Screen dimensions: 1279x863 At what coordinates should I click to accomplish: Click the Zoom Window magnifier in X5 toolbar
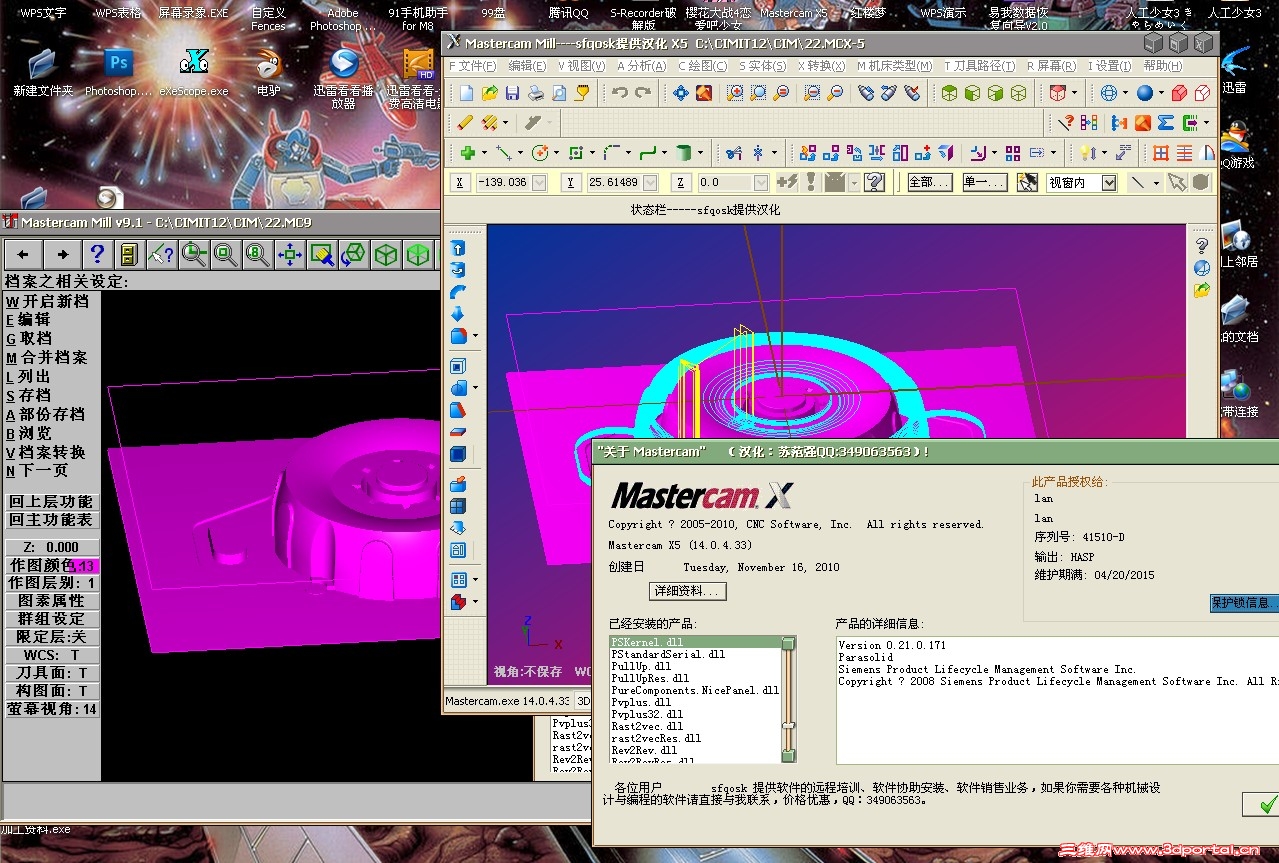[x=735, y=93]
